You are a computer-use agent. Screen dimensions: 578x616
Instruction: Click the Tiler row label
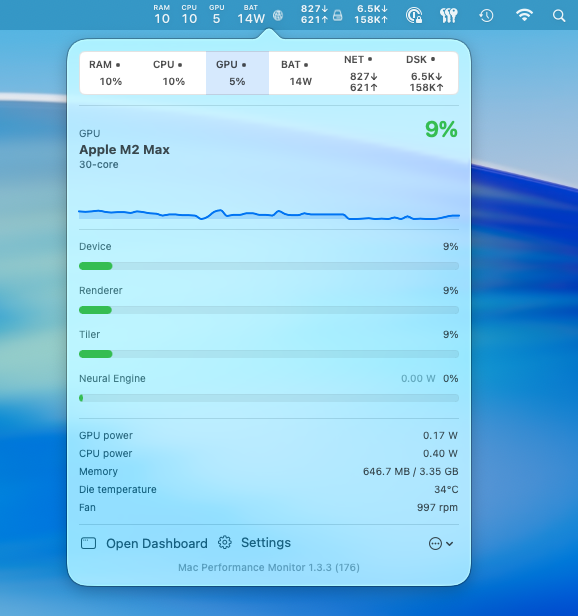click(x=90, y=334)
